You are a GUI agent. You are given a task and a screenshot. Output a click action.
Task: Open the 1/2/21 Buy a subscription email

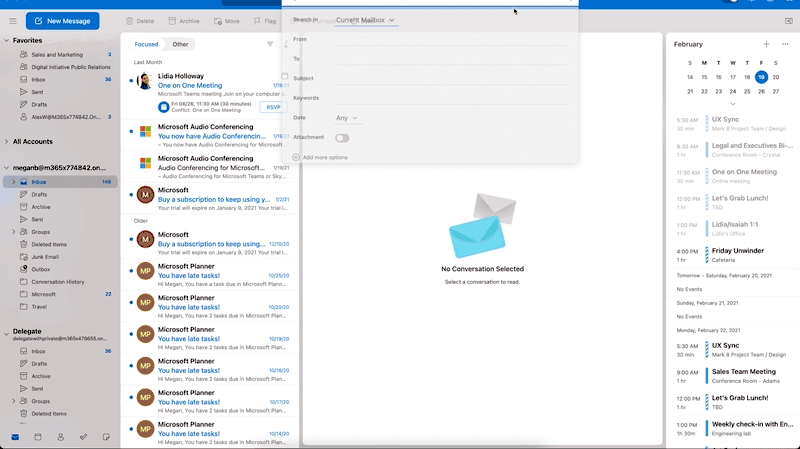point(209,198)
